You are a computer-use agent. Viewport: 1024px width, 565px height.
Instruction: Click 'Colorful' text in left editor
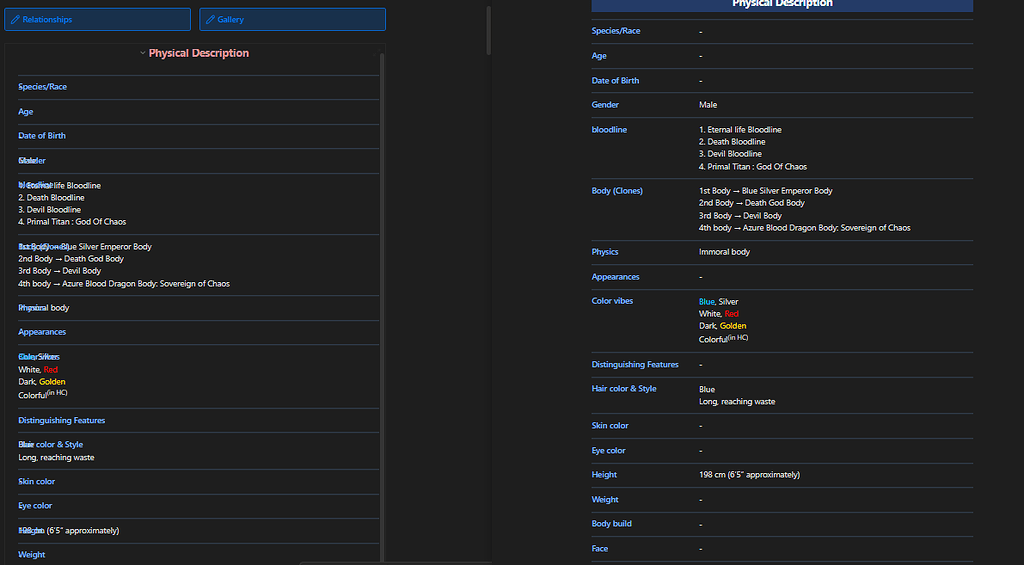point(33,396)
